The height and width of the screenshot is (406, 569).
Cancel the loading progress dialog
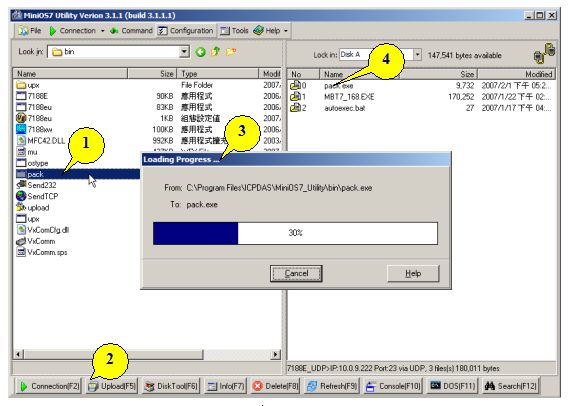tap(296, 273)
